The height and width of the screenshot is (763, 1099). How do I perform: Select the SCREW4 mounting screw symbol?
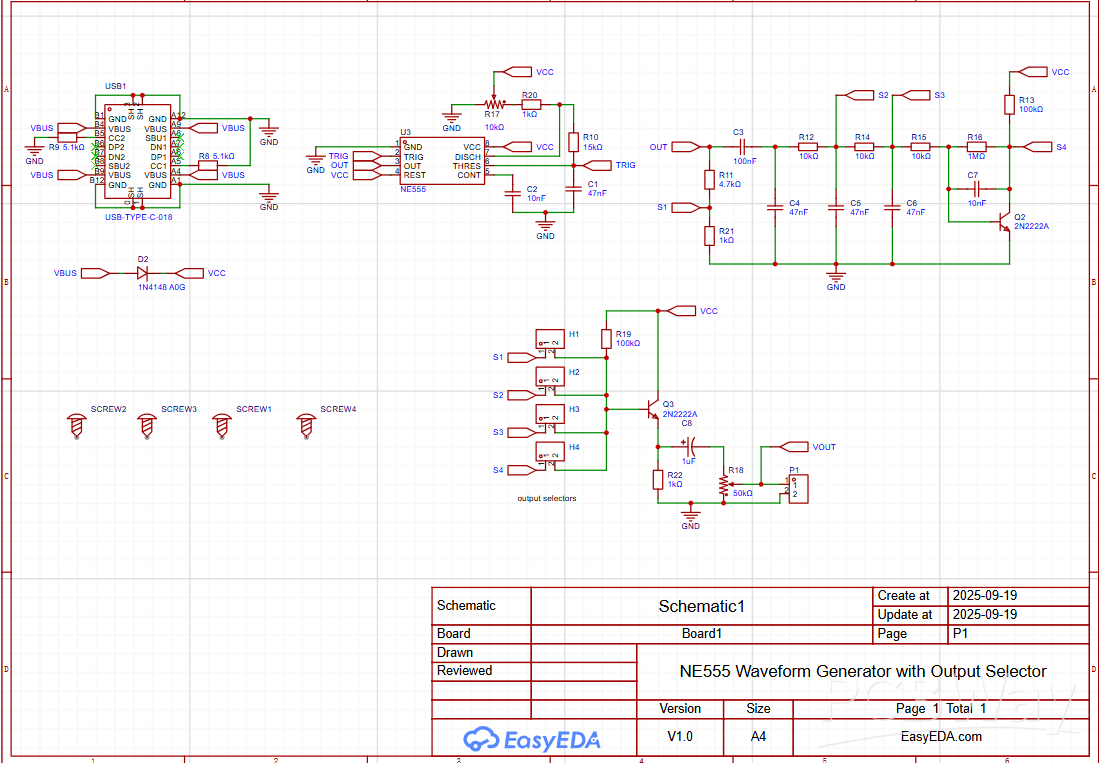(307, 425)
